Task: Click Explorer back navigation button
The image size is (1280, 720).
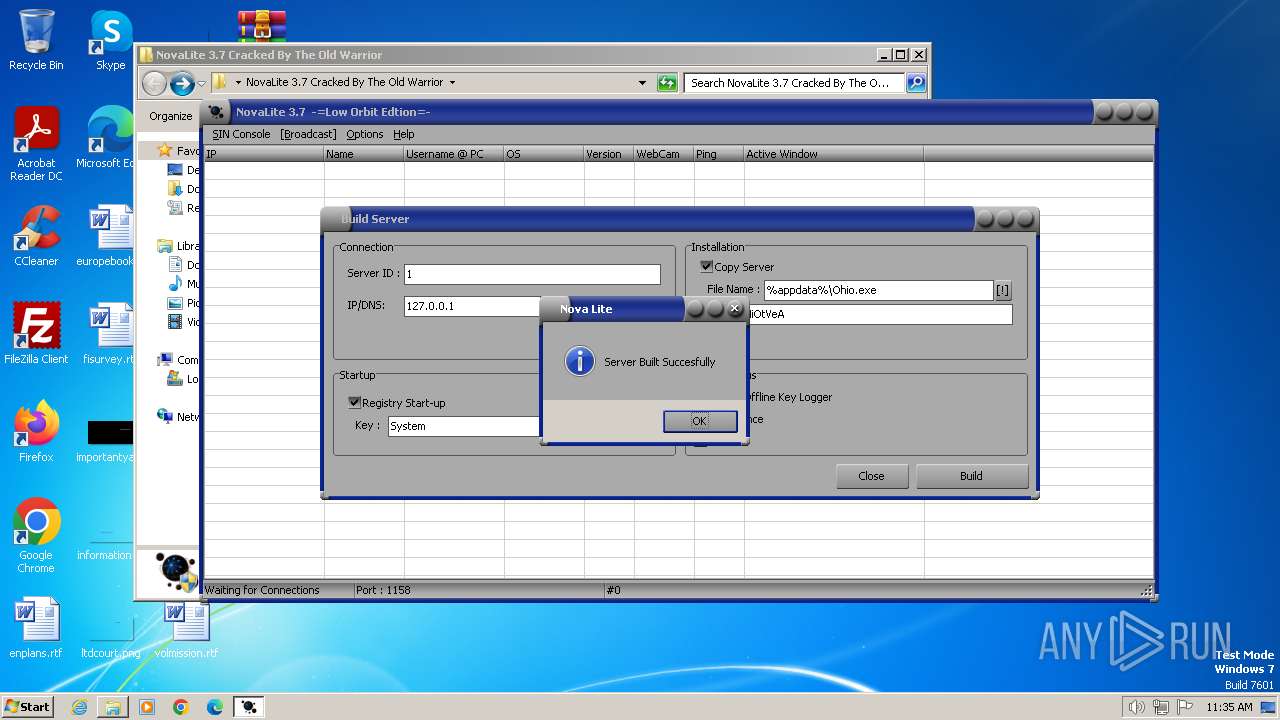Action: [x=154, y=83]
